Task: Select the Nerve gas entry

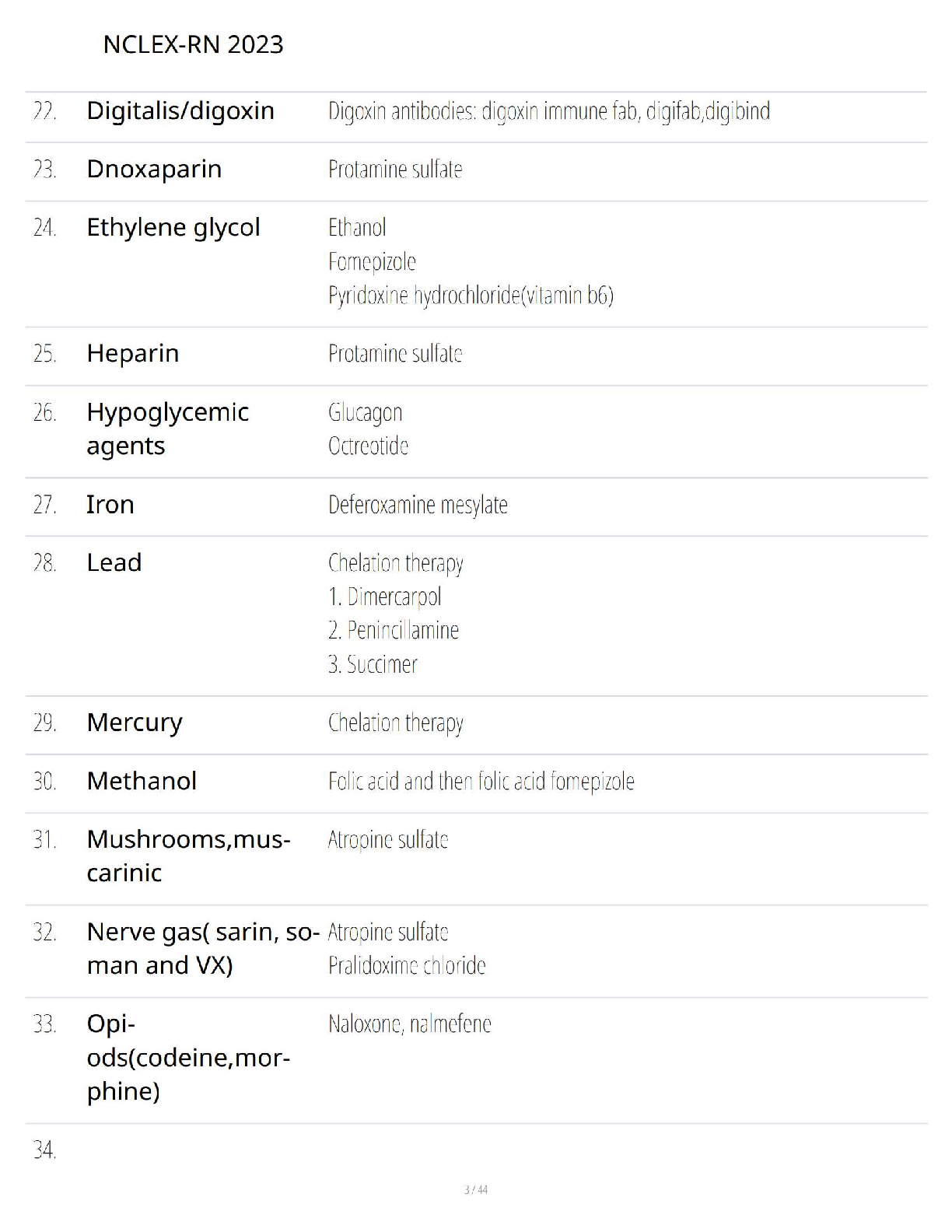Action: click(203, 948)
